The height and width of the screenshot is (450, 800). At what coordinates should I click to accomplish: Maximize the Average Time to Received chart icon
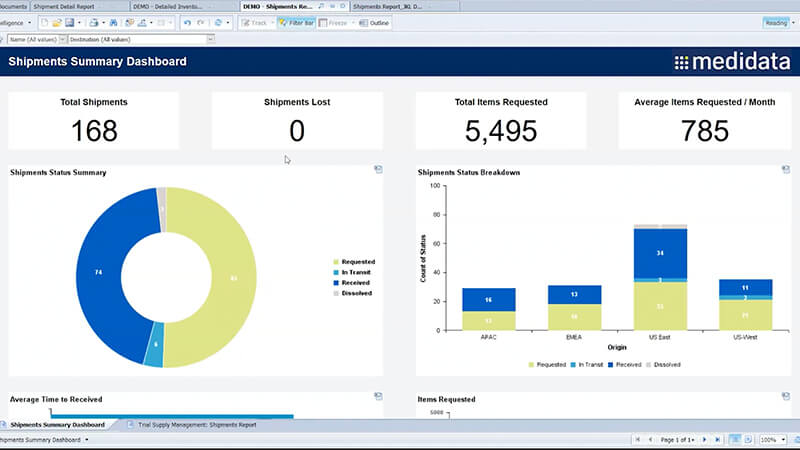point(378,396)
